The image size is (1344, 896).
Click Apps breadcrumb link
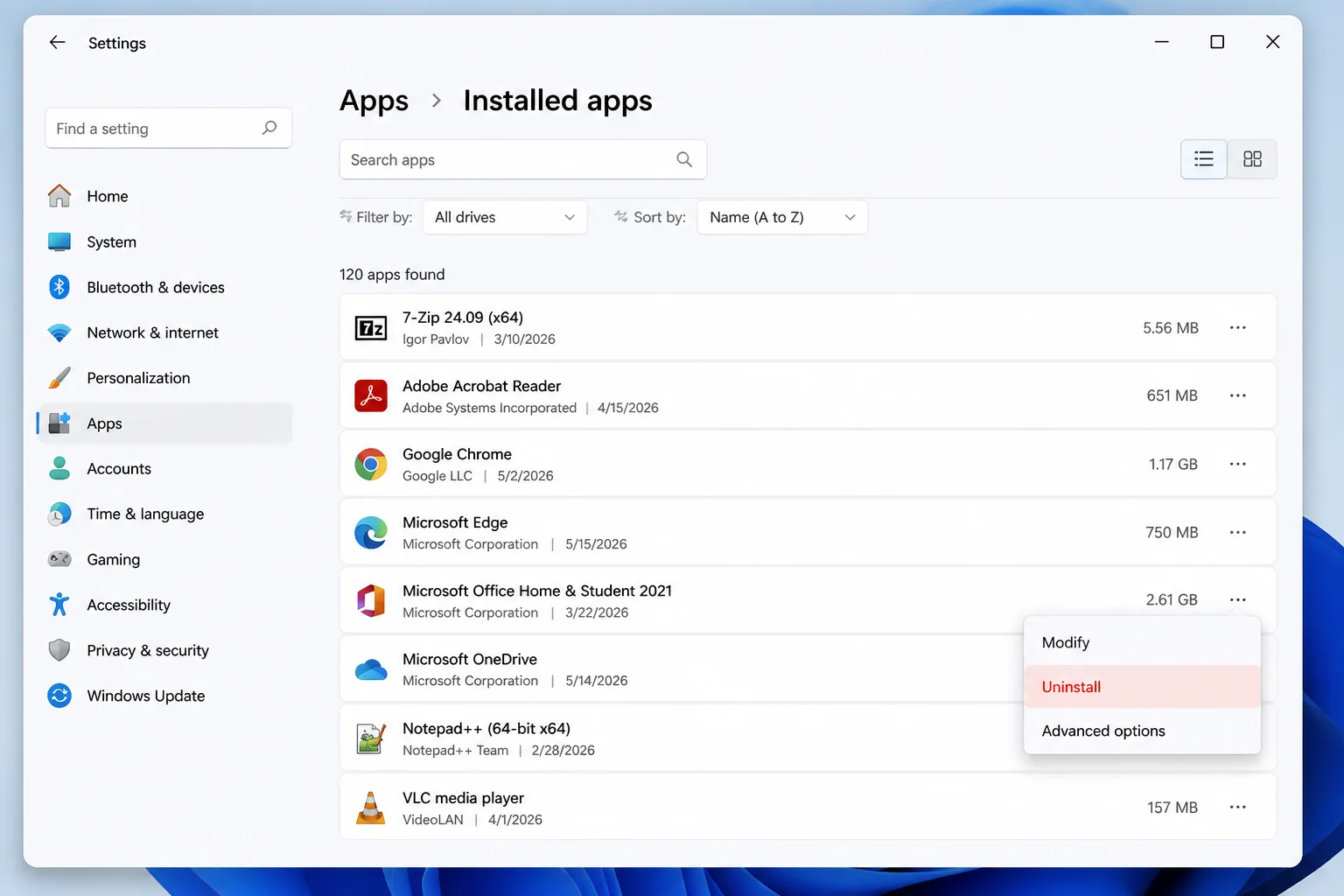click(374, 101)
